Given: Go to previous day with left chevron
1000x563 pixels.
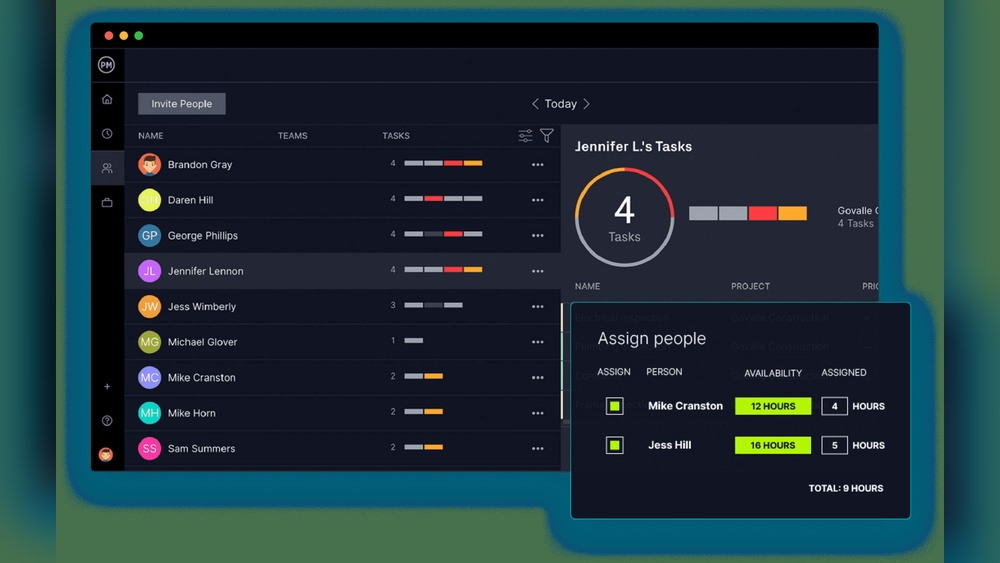Looking at the screenshot, I should tap(535, 104).
